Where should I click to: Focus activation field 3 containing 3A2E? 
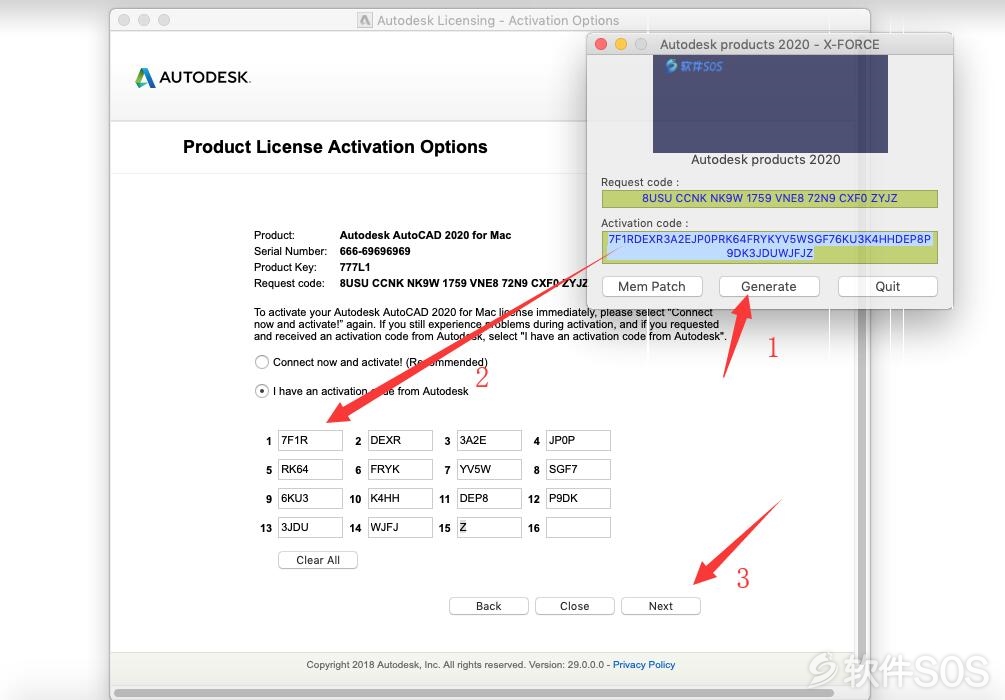tap(489, 440)
